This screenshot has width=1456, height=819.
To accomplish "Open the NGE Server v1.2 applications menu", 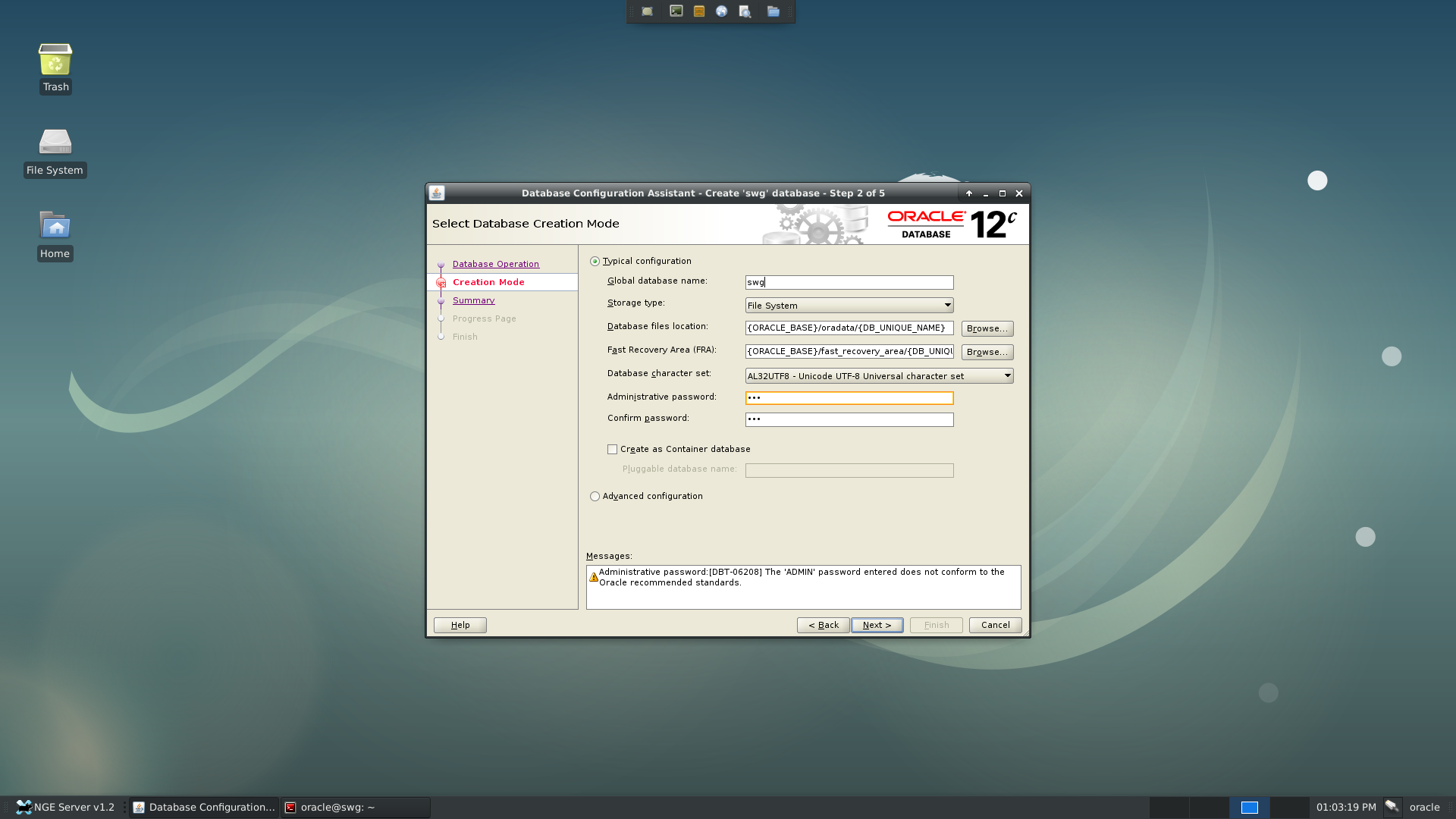I will click(66, 807).
